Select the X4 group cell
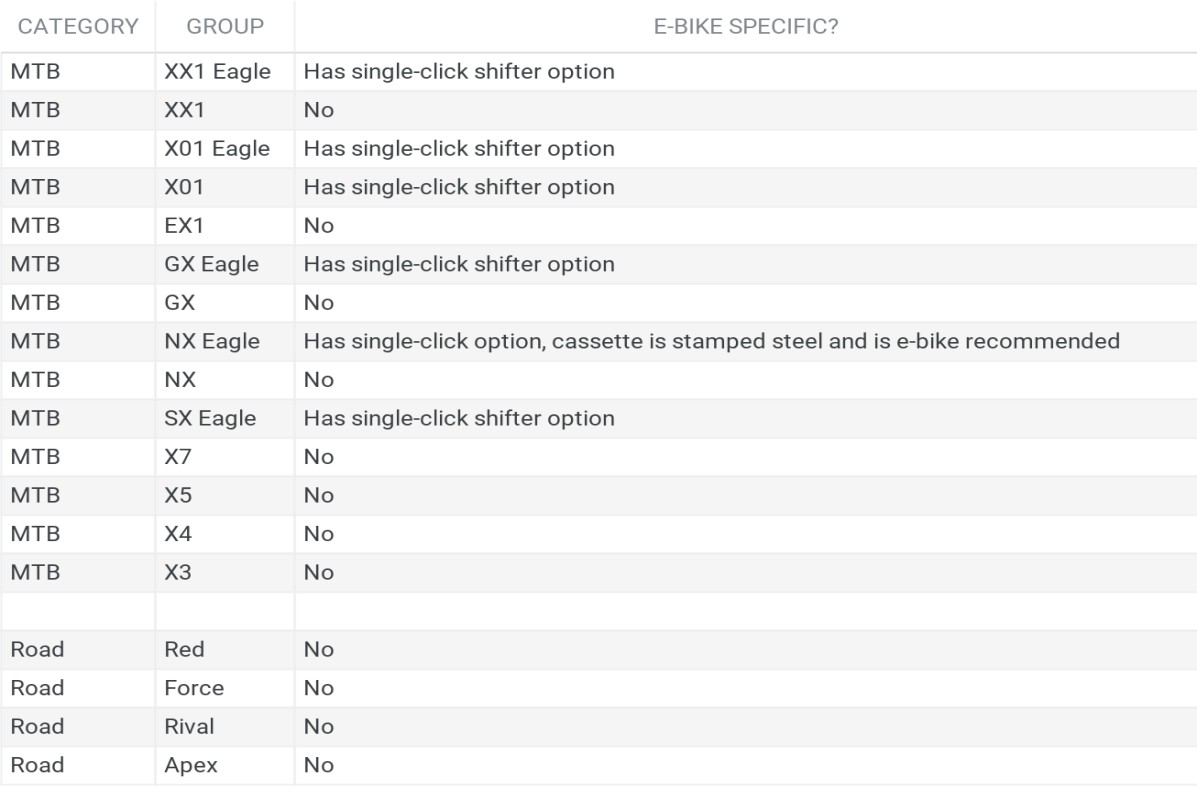Viewport: 1197px width, 798px height. pos(225,535)
